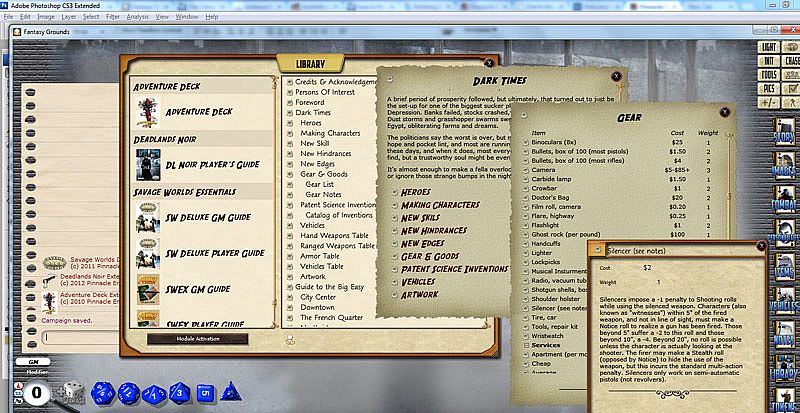Open the Notes sidebar button
Viewport: 800px width, 413px height.
pos(785,334)
